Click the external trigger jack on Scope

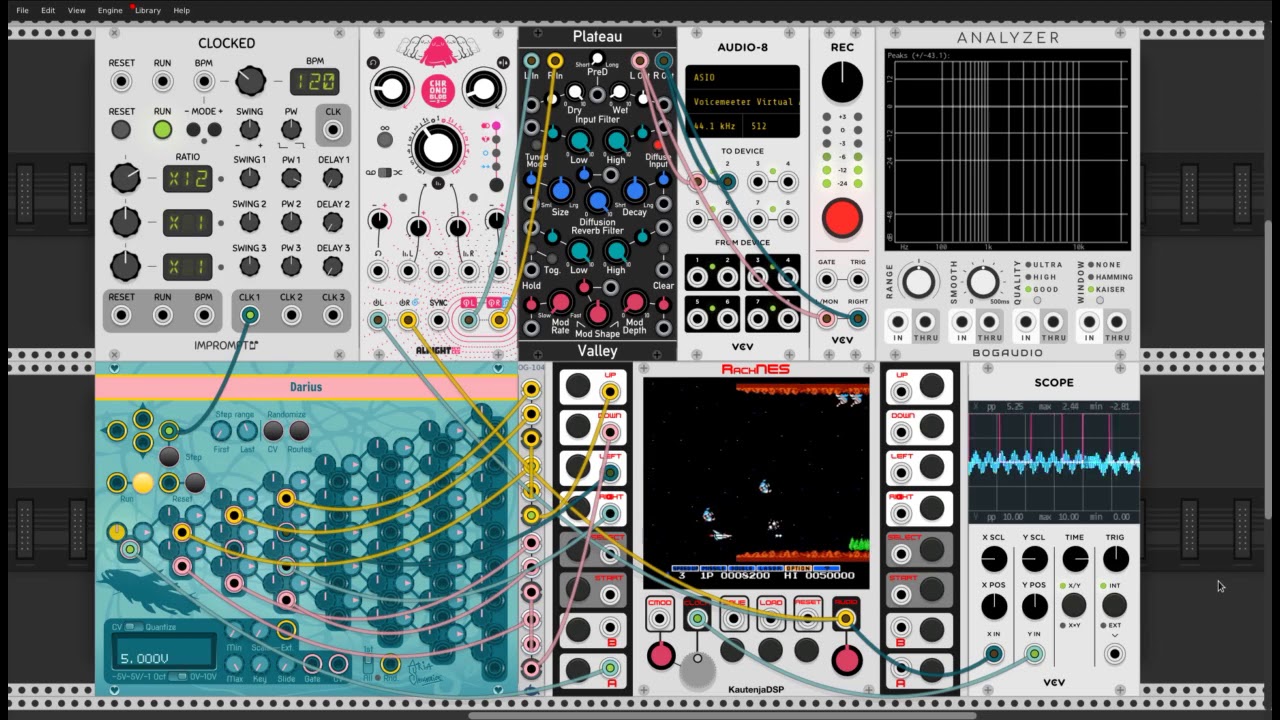(x=1114, y=655)
